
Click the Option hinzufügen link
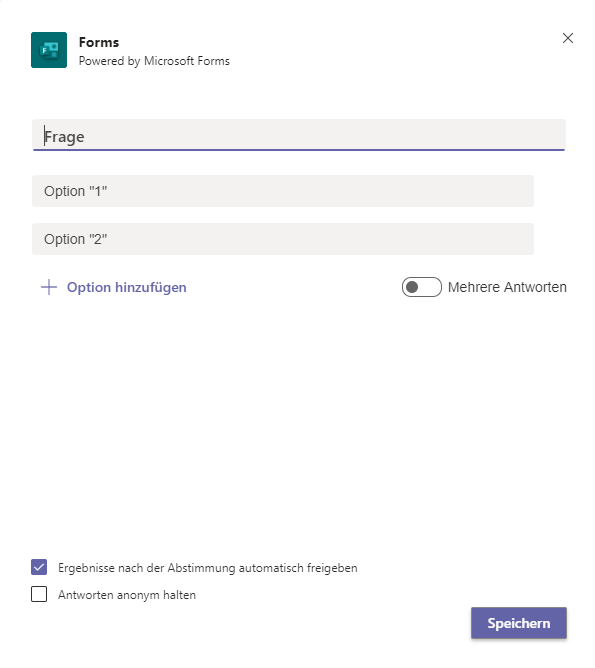[x=126, y=287]
